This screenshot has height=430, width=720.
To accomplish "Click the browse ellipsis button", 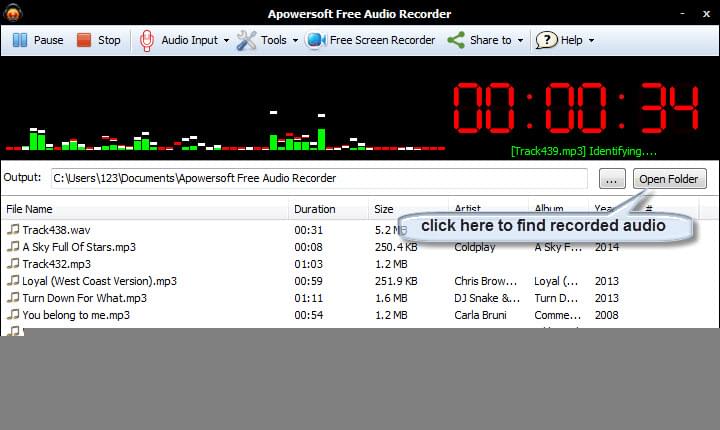I will 613,179.
